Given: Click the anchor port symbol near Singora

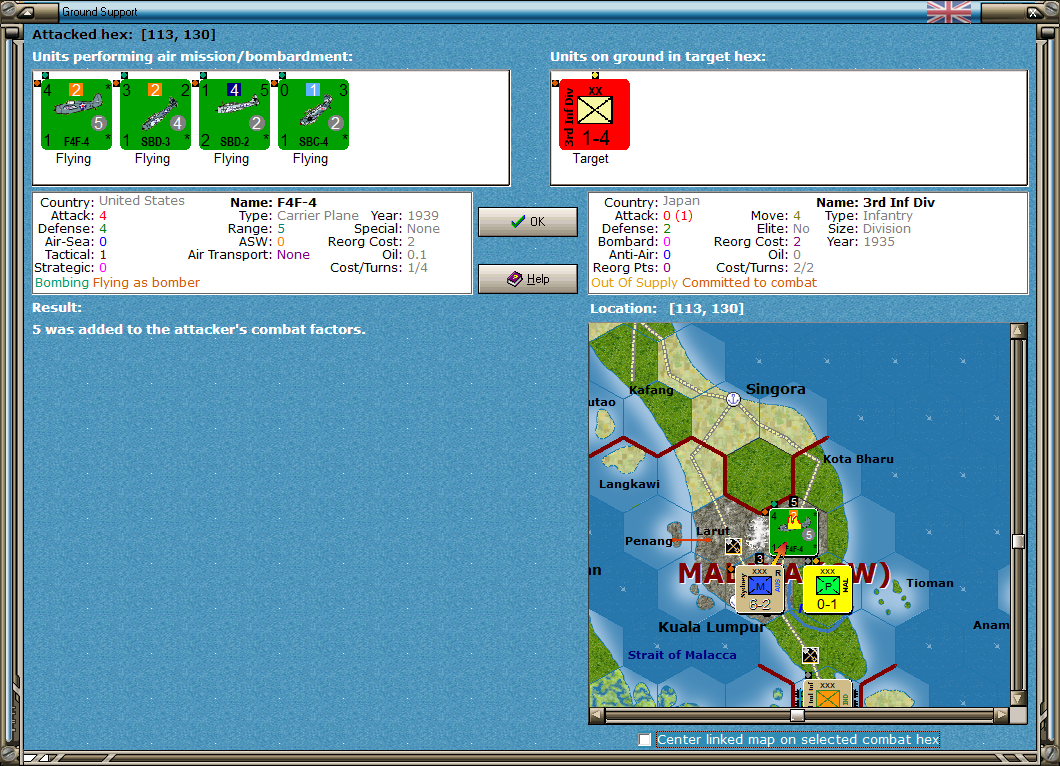Looking at the screenshot, I should (x=733, y=399).
